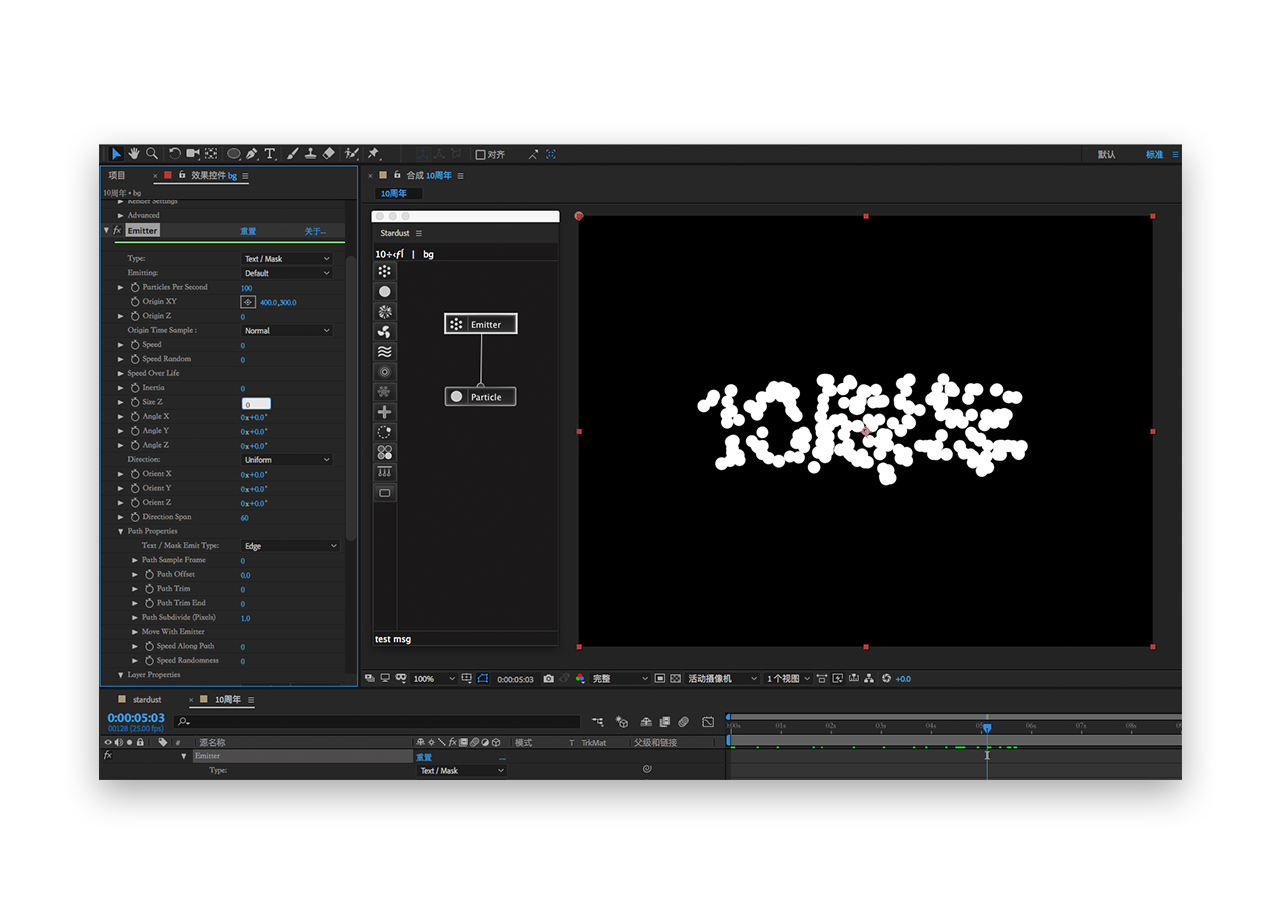Select the 标准 workspace

click(1155, 155)
